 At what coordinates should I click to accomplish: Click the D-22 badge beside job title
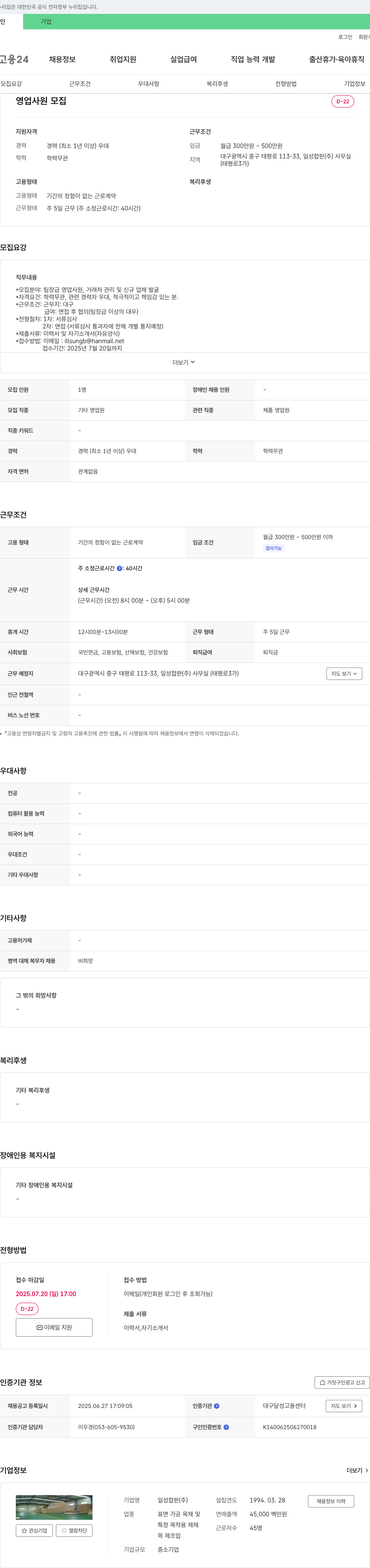point(343,102)
